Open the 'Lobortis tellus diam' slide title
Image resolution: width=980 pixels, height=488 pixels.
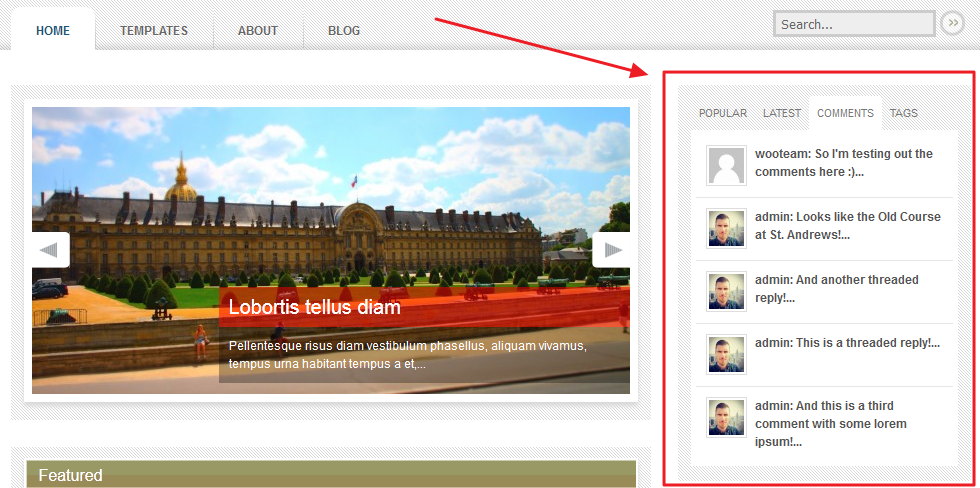pyautogui.click(x=314, y=307)
